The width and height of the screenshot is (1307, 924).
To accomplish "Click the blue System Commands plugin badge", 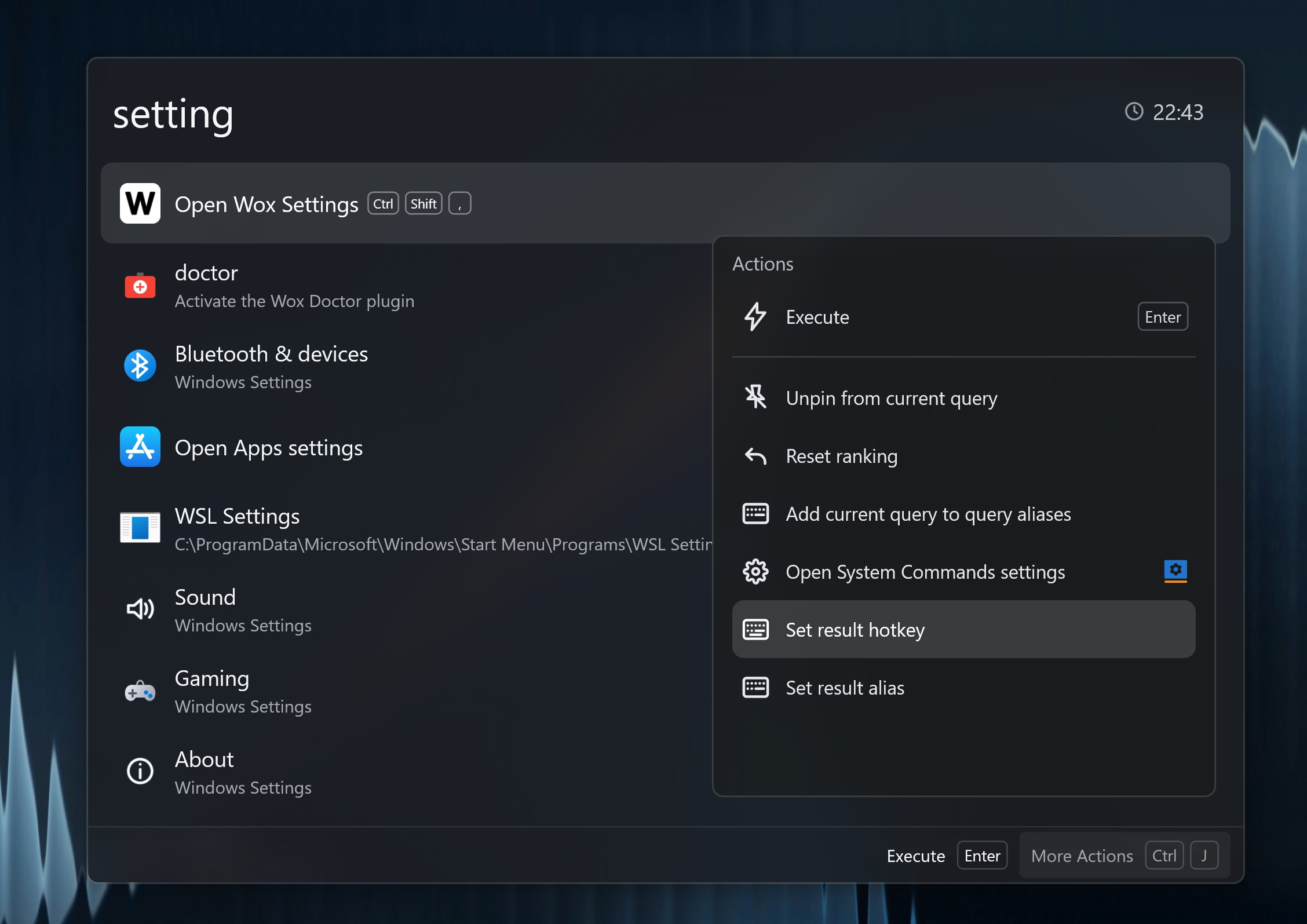I will pyautogui.click(x=1175, y=571).
